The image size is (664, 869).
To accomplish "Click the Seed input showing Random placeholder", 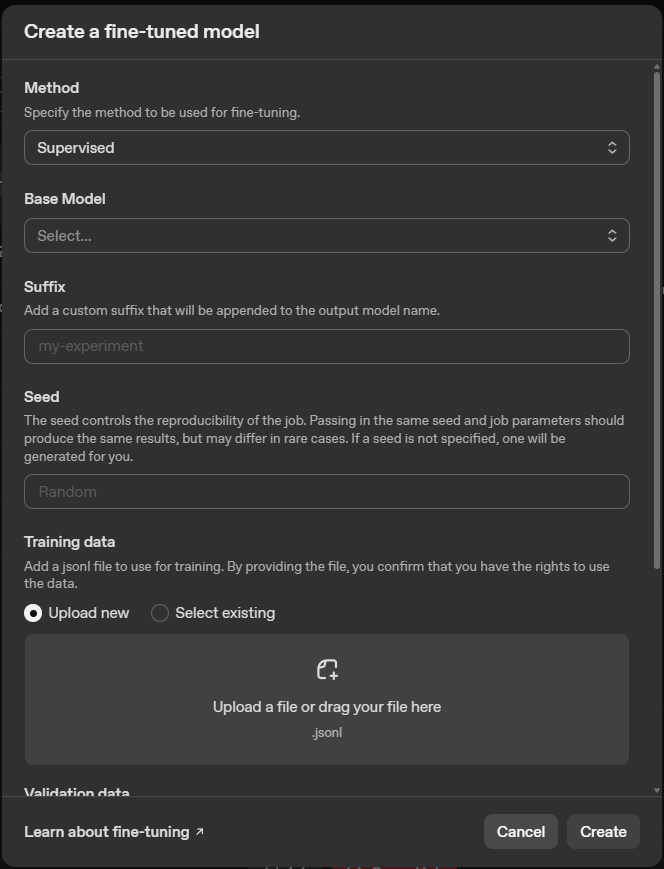I will [x=327, y=491].
